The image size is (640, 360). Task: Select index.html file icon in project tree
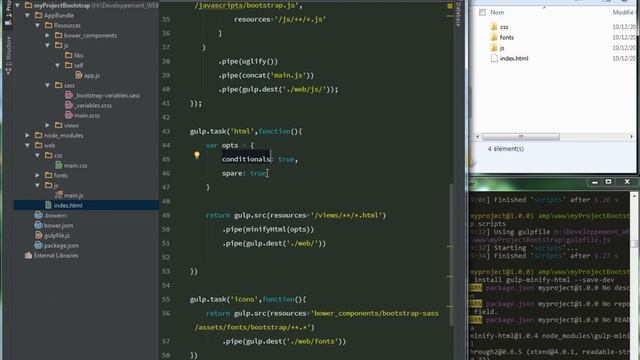pyautogui.click(x=49, y=205)
